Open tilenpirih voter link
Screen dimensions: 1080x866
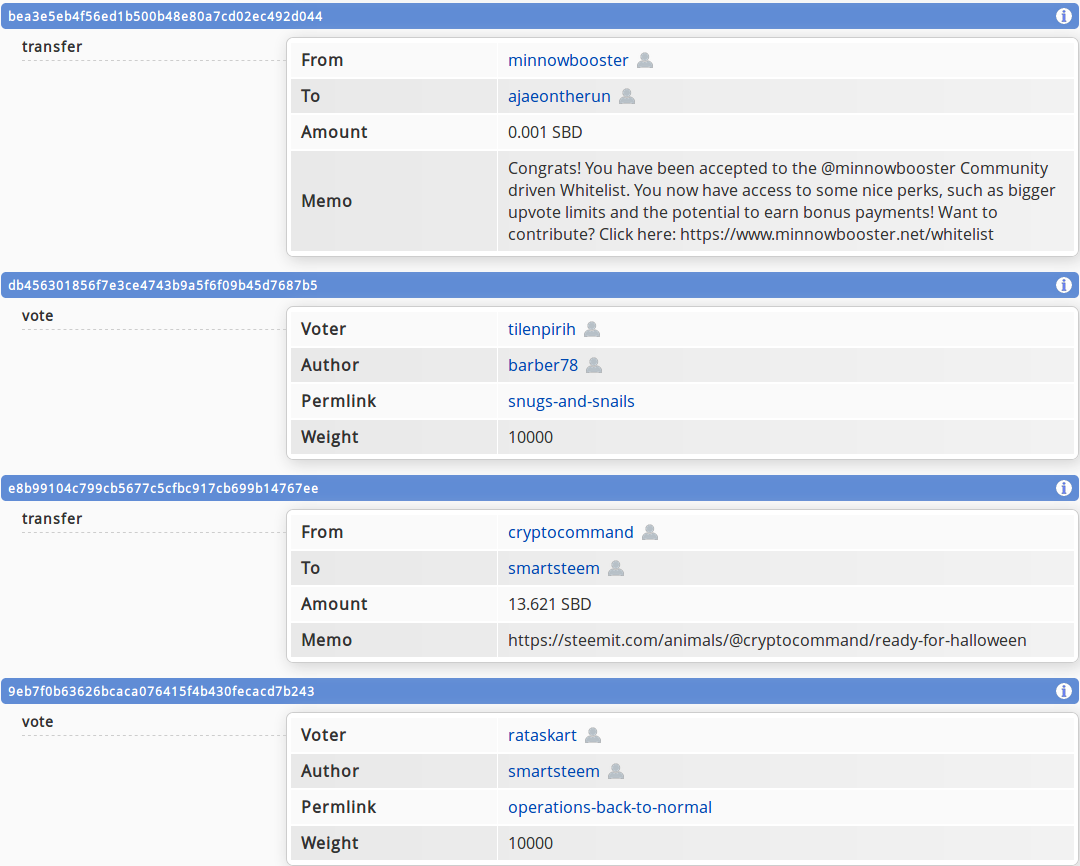(541, 329)
